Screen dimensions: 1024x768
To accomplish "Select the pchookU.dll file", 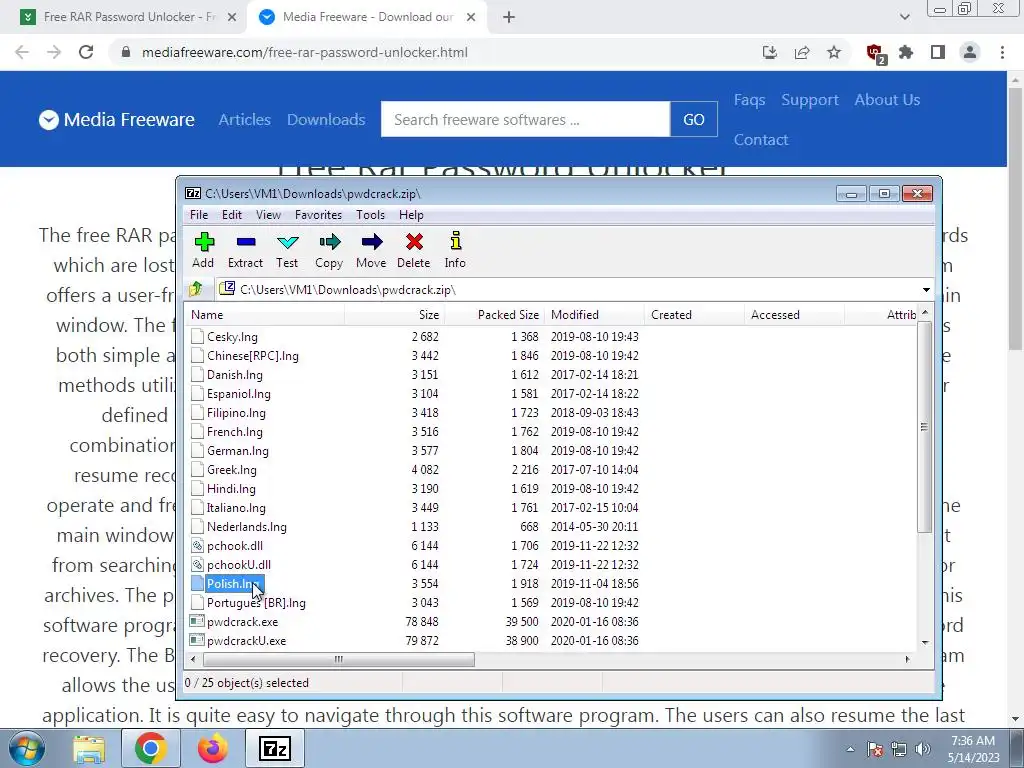I will tap(238, 564).
